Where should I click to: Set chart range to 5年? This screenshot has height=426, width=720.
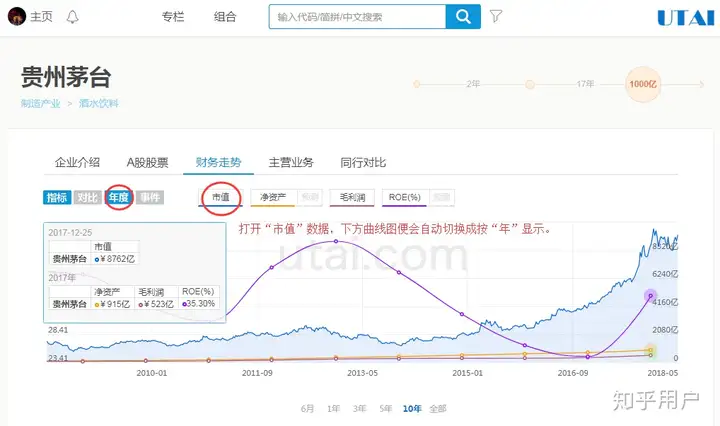[386, 409]
